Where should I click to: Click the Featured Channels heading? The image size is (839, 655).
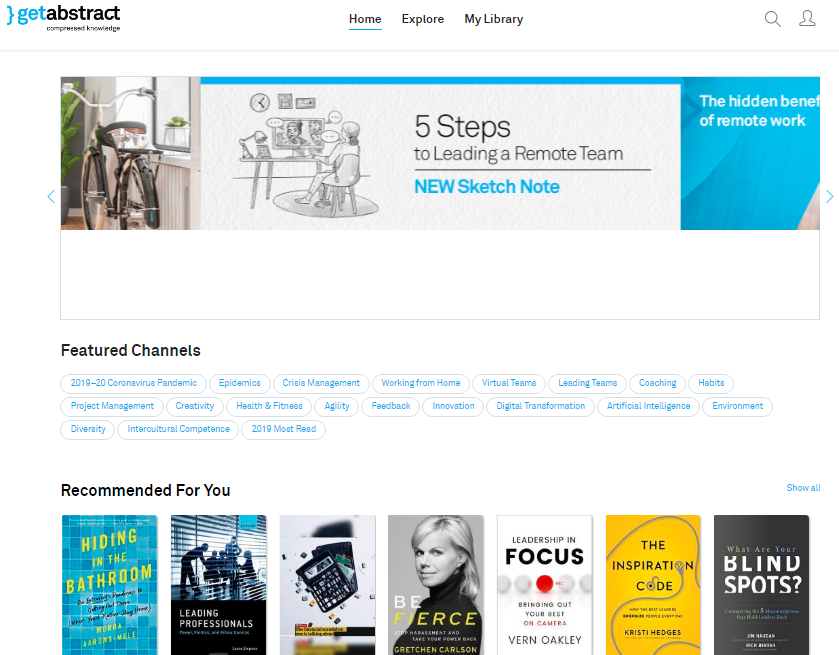click(x=131, y=351)
